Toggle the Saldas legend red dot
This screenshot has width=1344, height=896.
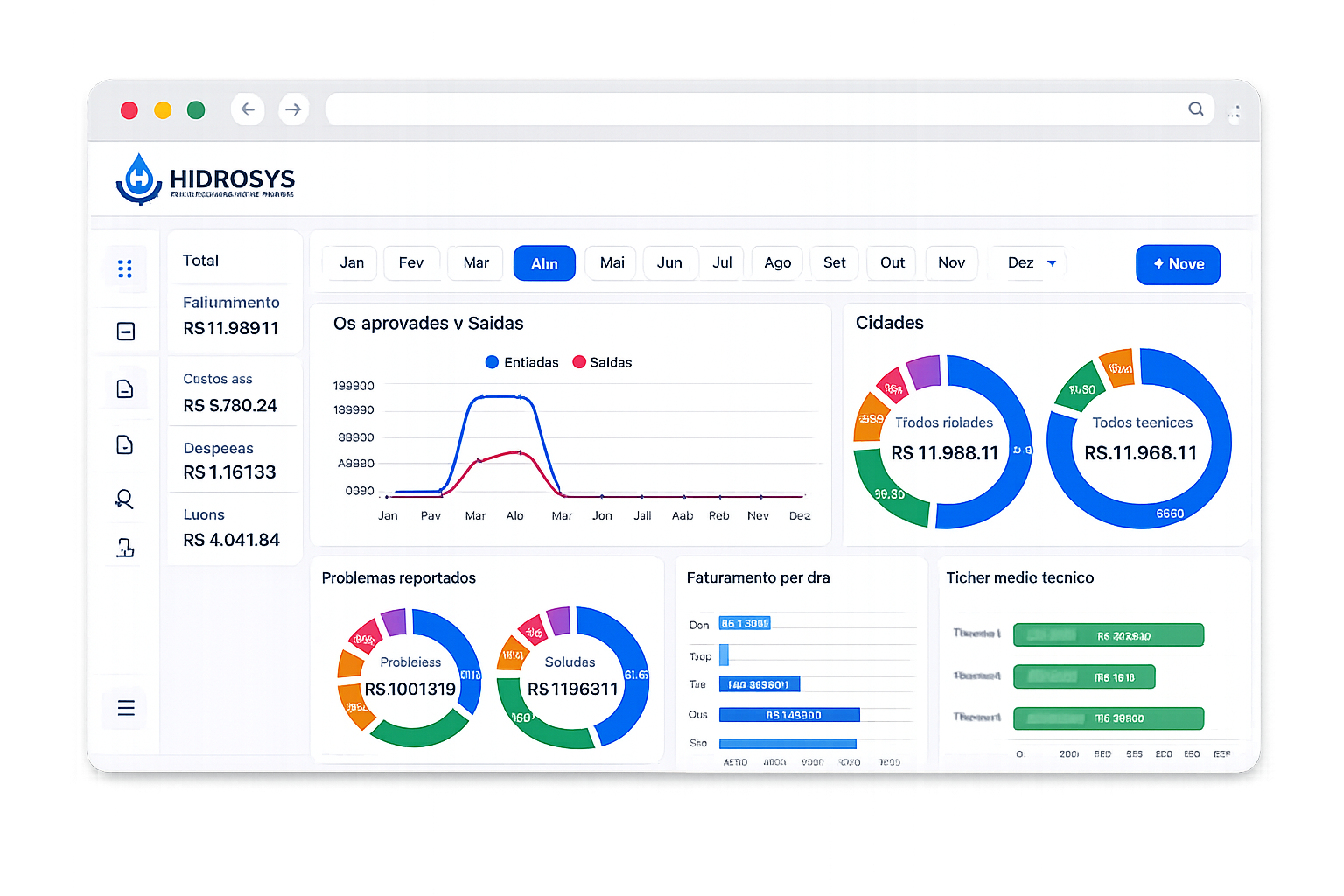coord(578,362)
